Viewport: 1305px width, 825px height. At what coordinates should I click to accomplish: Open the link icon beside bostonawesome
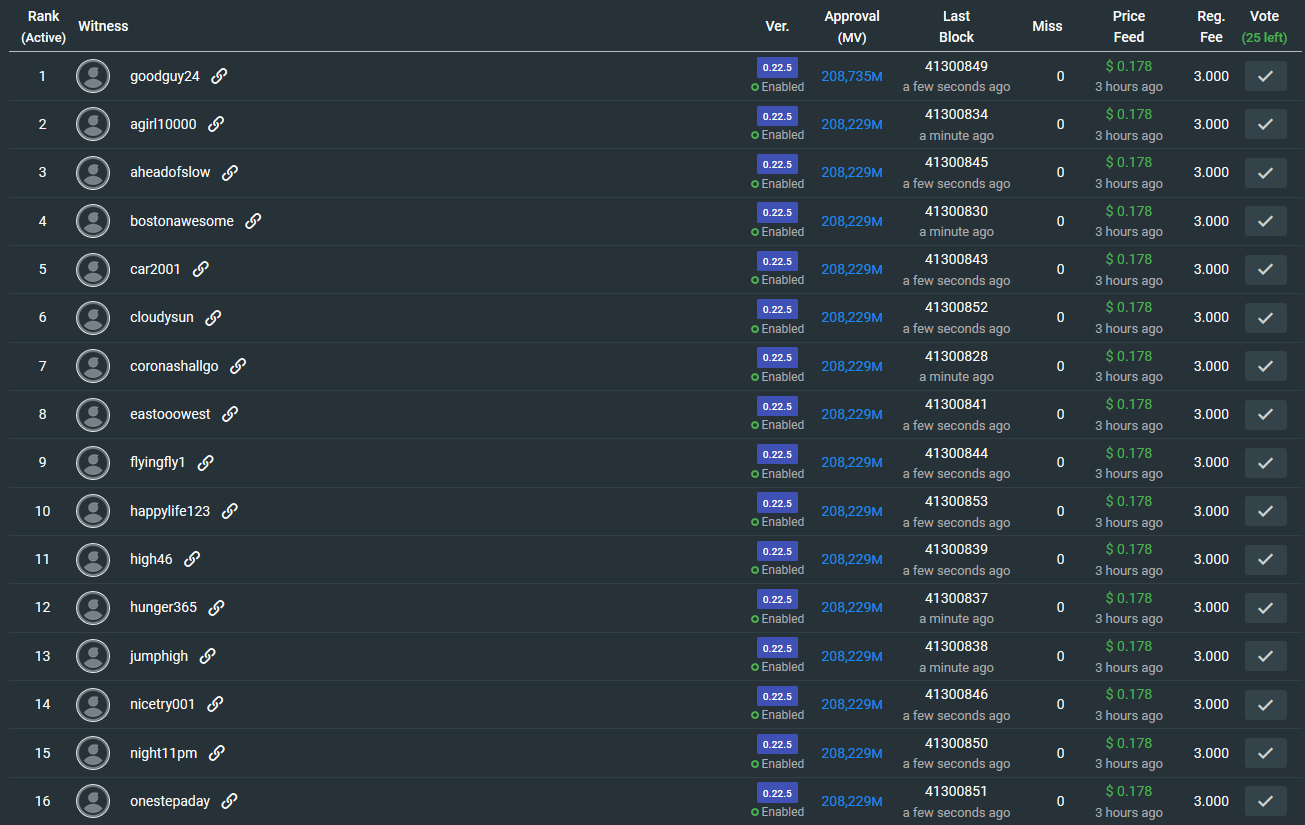point(253,221)
